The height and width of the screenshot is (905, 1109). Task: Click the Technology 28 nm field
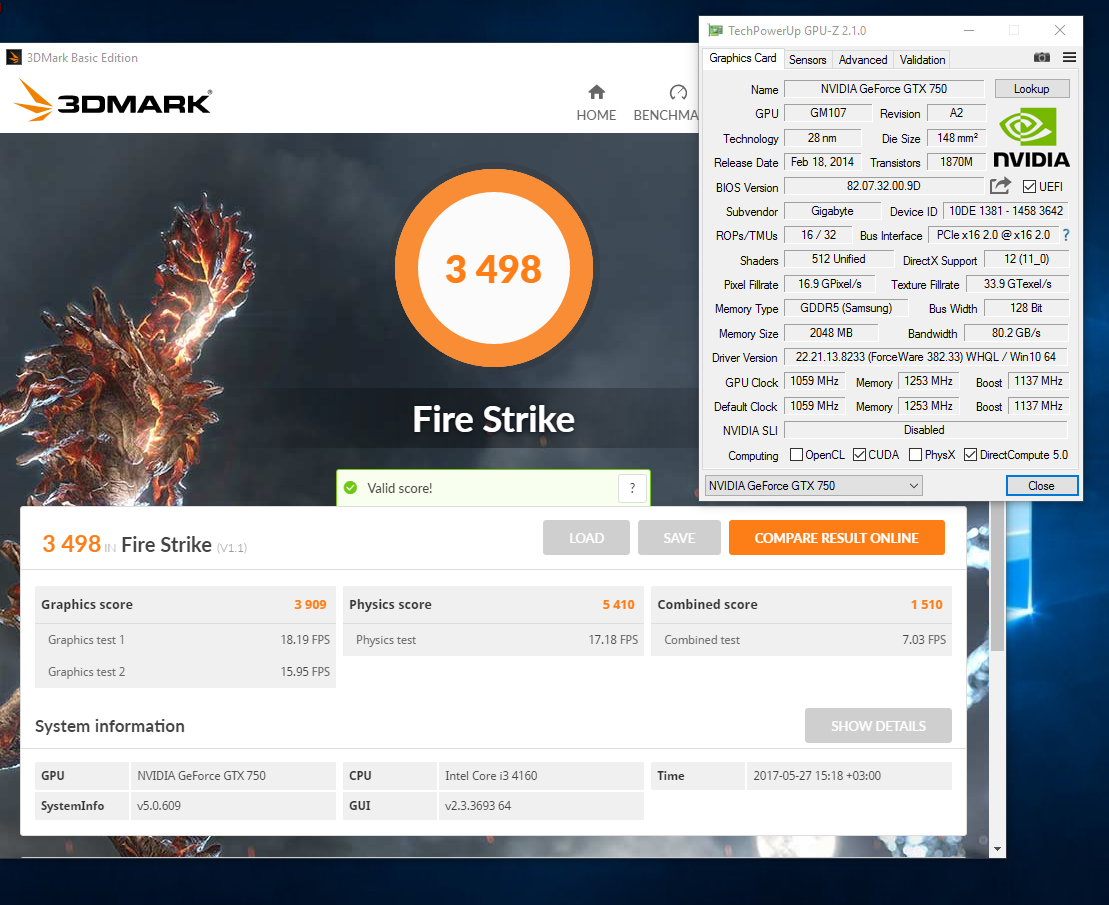click(823, 138)
